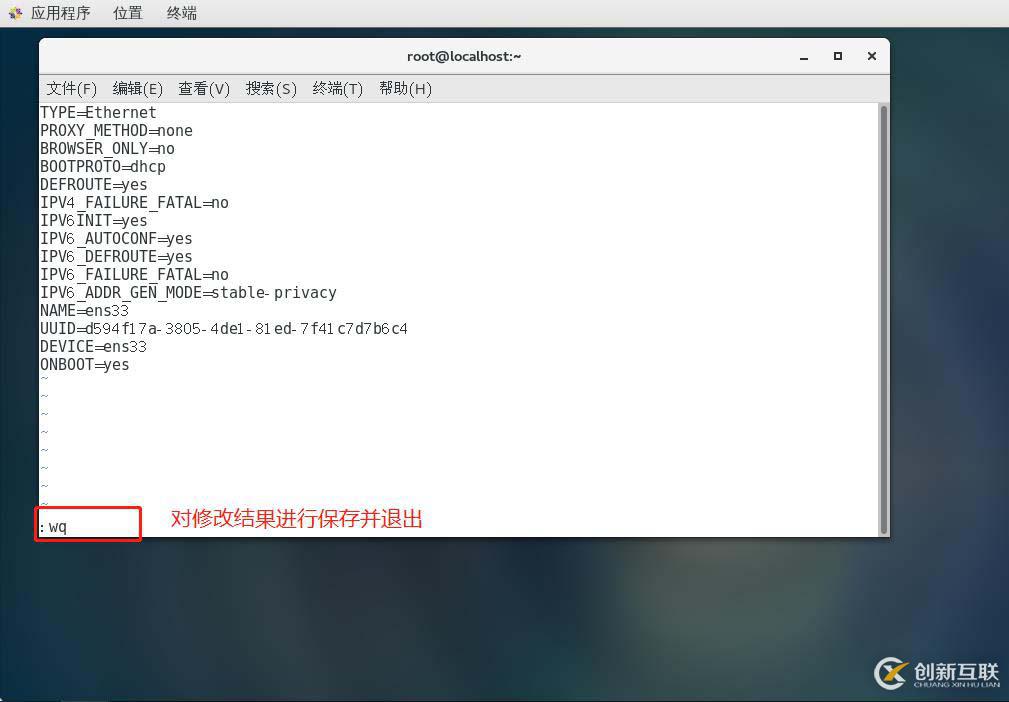Maximize the root@localhost terminal window

click(838, 56)
